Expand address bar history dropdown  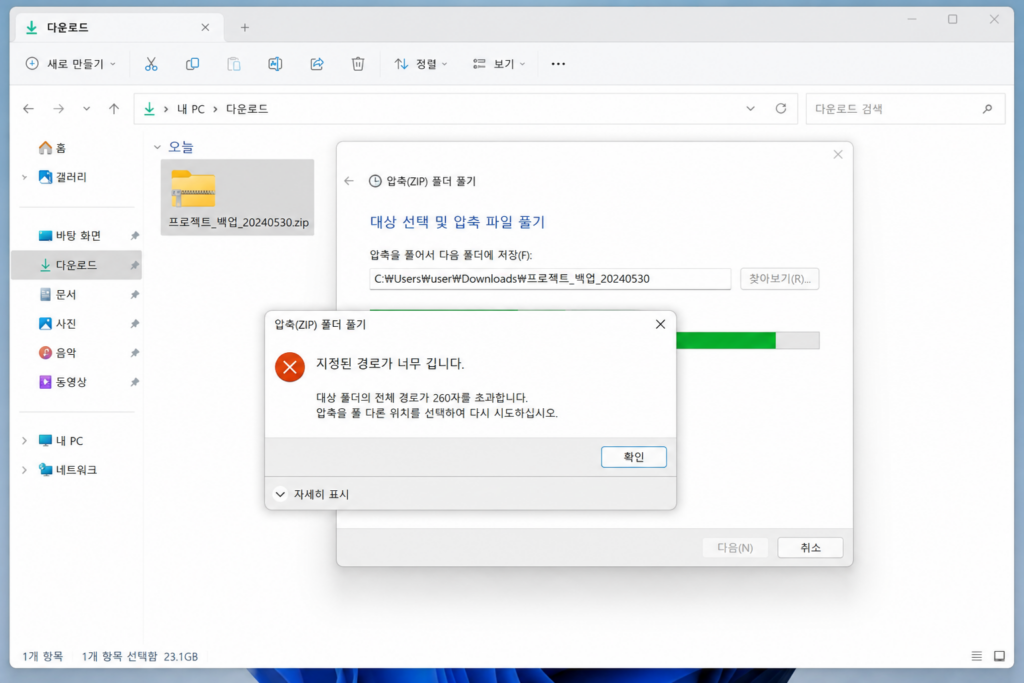750,108
